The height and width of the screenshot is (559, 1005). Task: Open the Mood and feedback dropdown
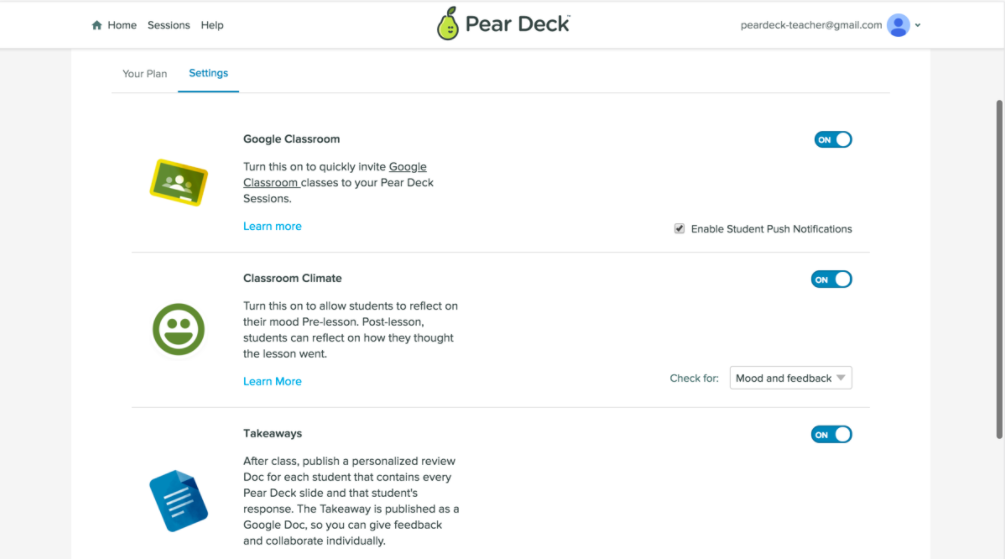791,378
